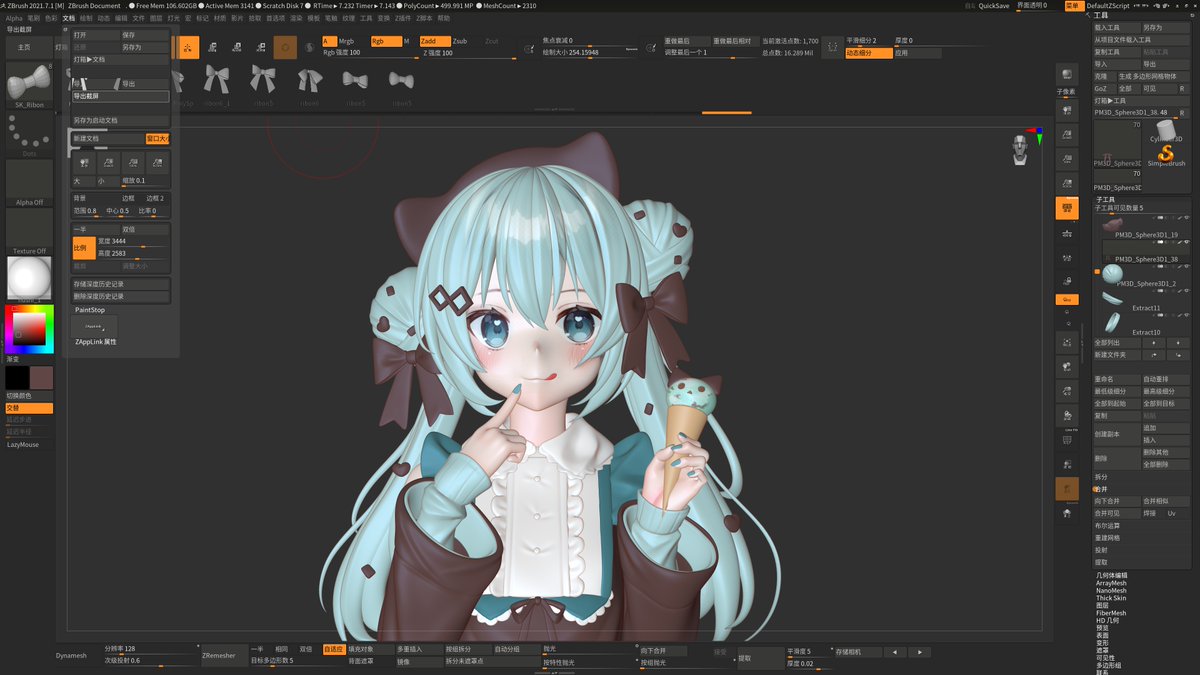The height and width of the screenshot is (675, 1200).
Task: Open 灯箱▶工具 lightbox tools
Action: [x=1142, y=100]
